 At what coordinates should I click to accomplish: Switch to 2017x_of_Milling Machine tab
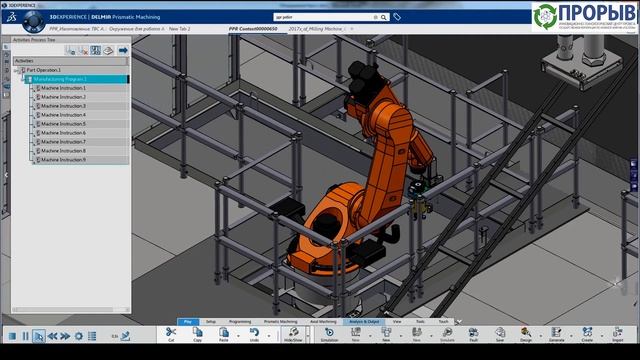click(316, 29)
